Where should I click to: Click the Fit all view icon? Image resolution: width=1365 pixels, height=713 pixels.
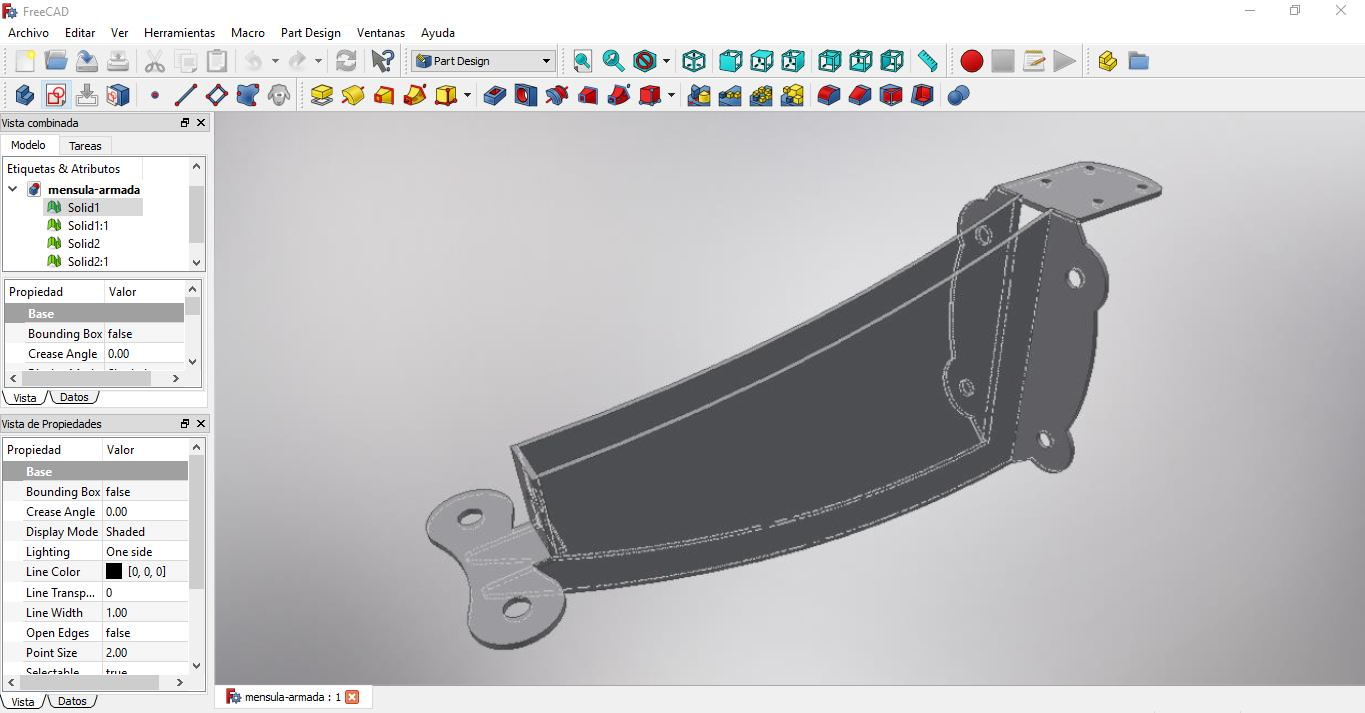pos(582,61)
